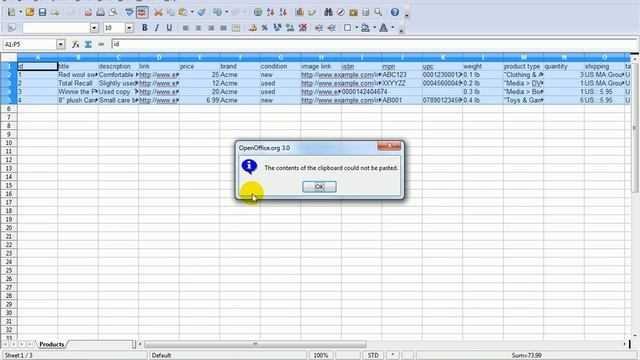Image resolution: width=640 pixels, height=360 pixels.
Task: Click the Document as E-mail icon
Action: click(55, 12)
